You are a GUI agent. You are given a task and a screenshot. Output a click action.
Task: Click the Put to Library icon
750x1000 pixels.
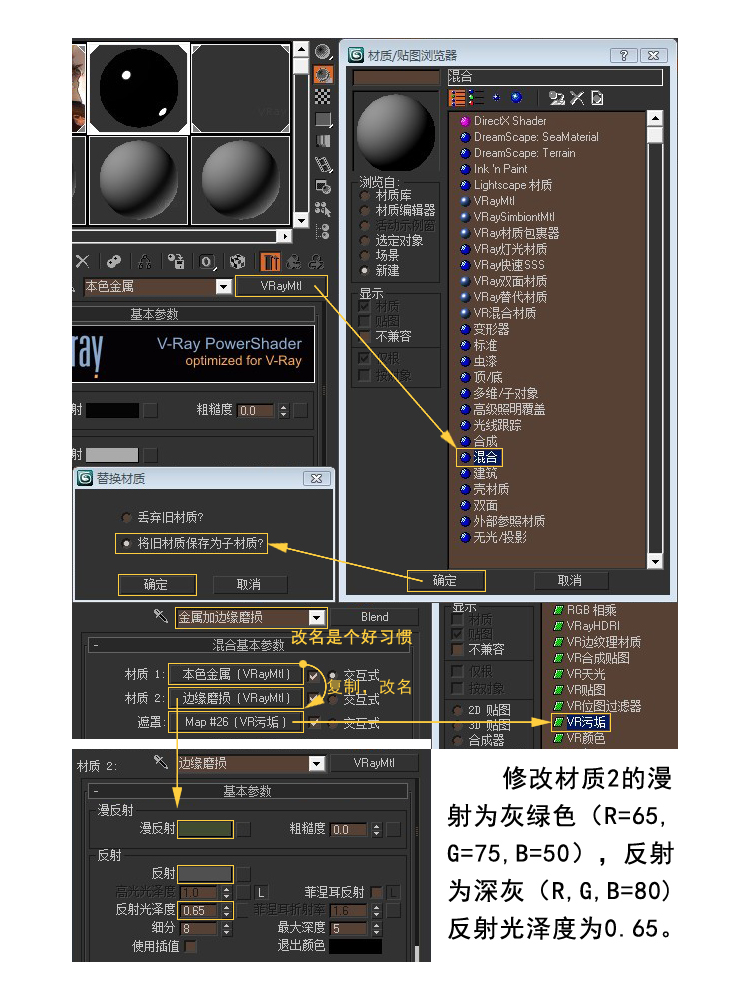[x=176, y=261]
